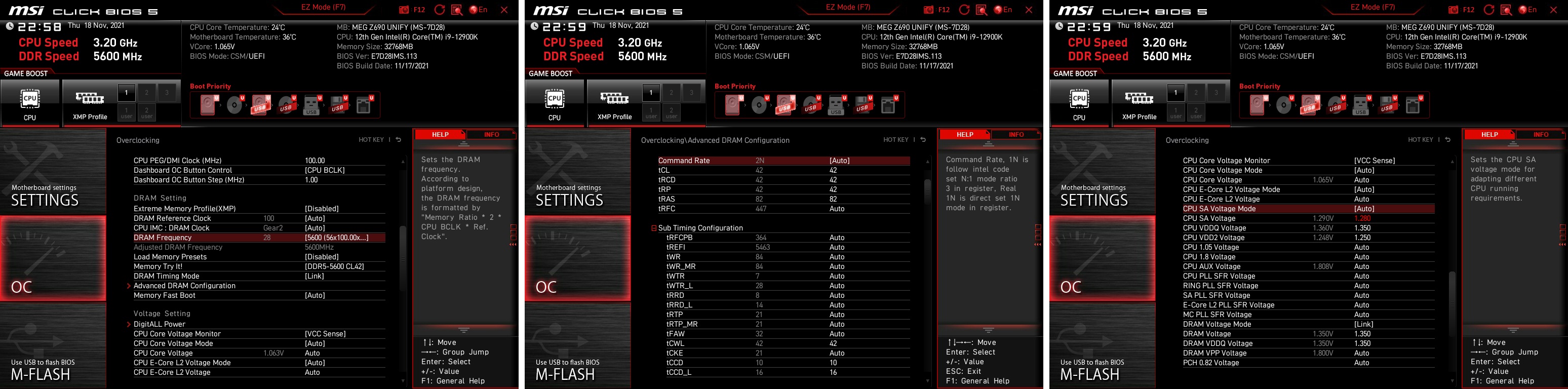Open the DRAM Timing Mode [Link] dropdown

point(314,277)
